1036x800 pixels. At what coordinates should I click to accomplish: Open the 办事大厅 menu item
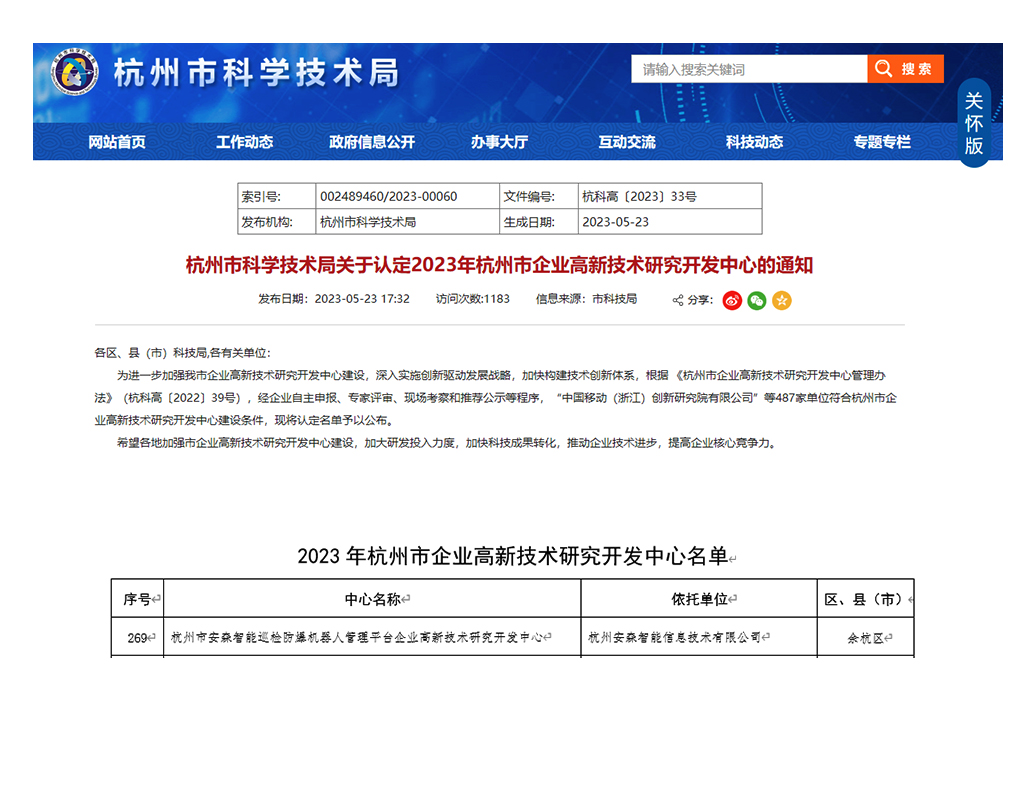tap(500, 142)
